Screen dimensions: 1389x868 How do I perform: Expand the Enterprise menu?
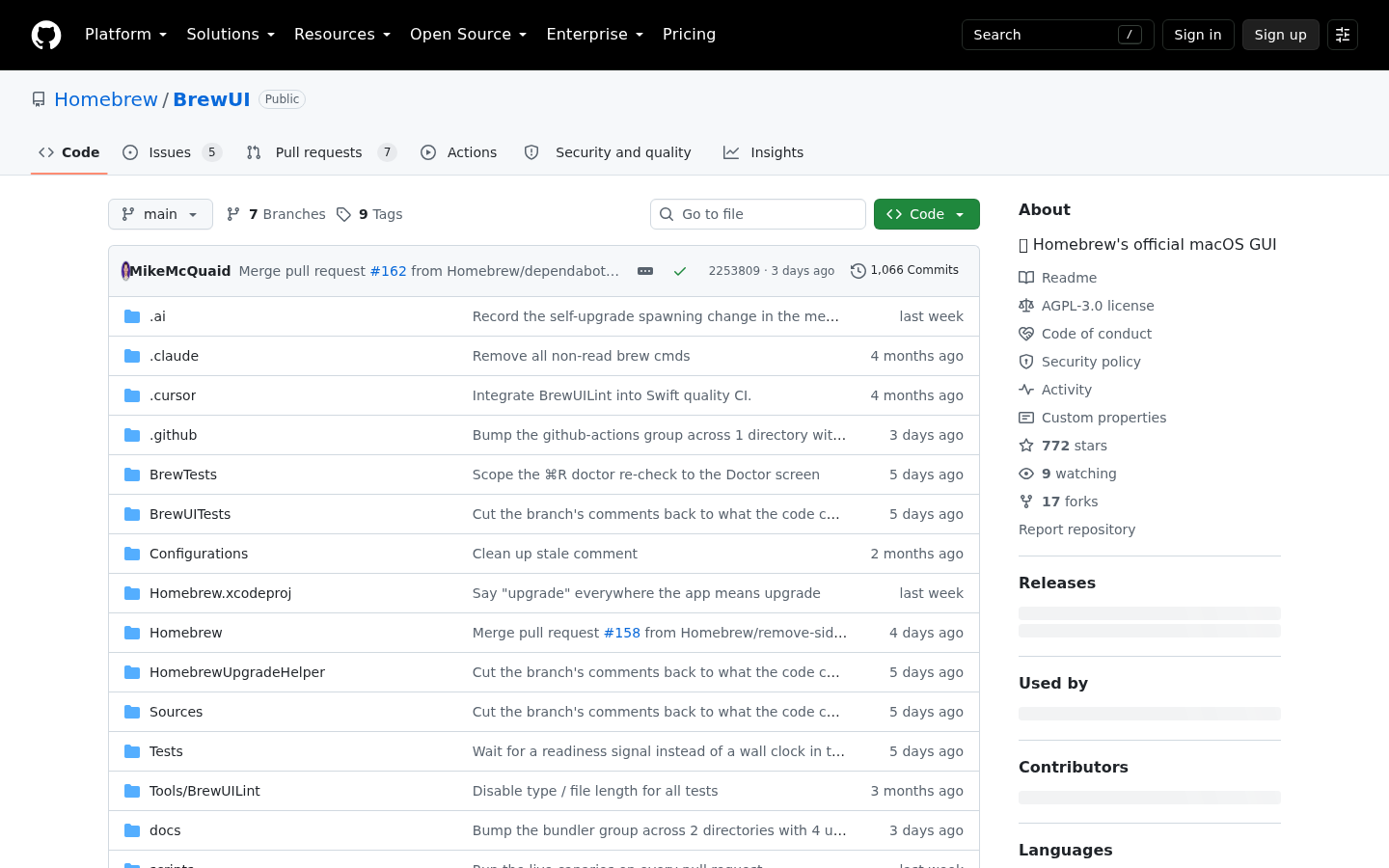click(x=594, y=35)
